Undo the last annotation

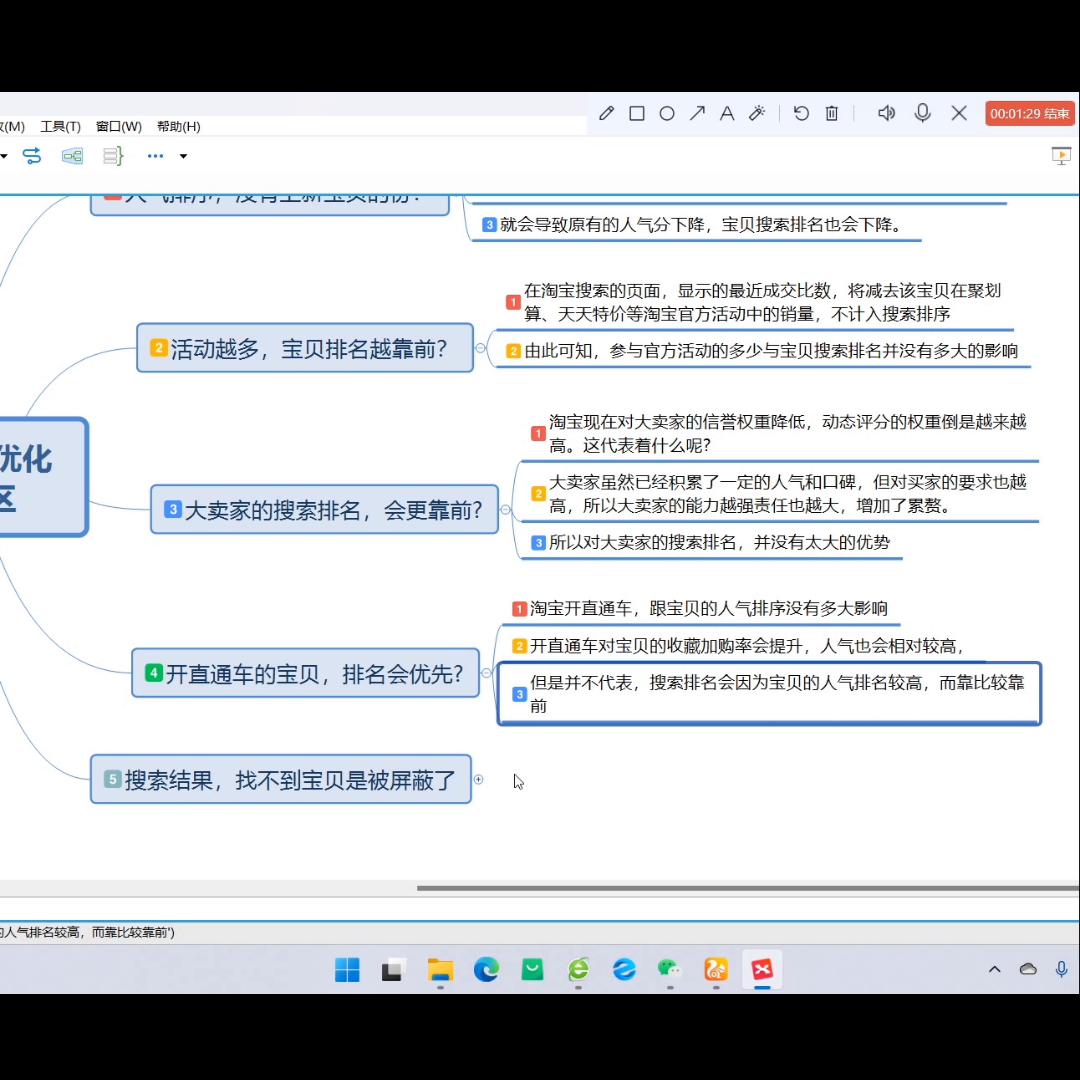[x=801, y=113]
